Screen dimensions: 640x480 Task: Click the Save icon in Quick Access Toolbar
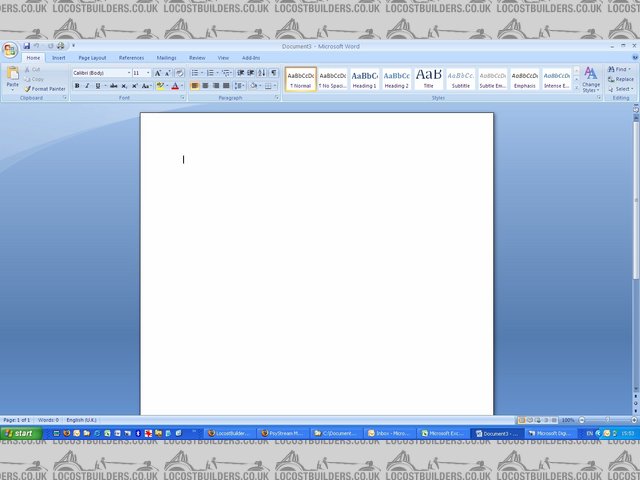(x=27, y=46)
